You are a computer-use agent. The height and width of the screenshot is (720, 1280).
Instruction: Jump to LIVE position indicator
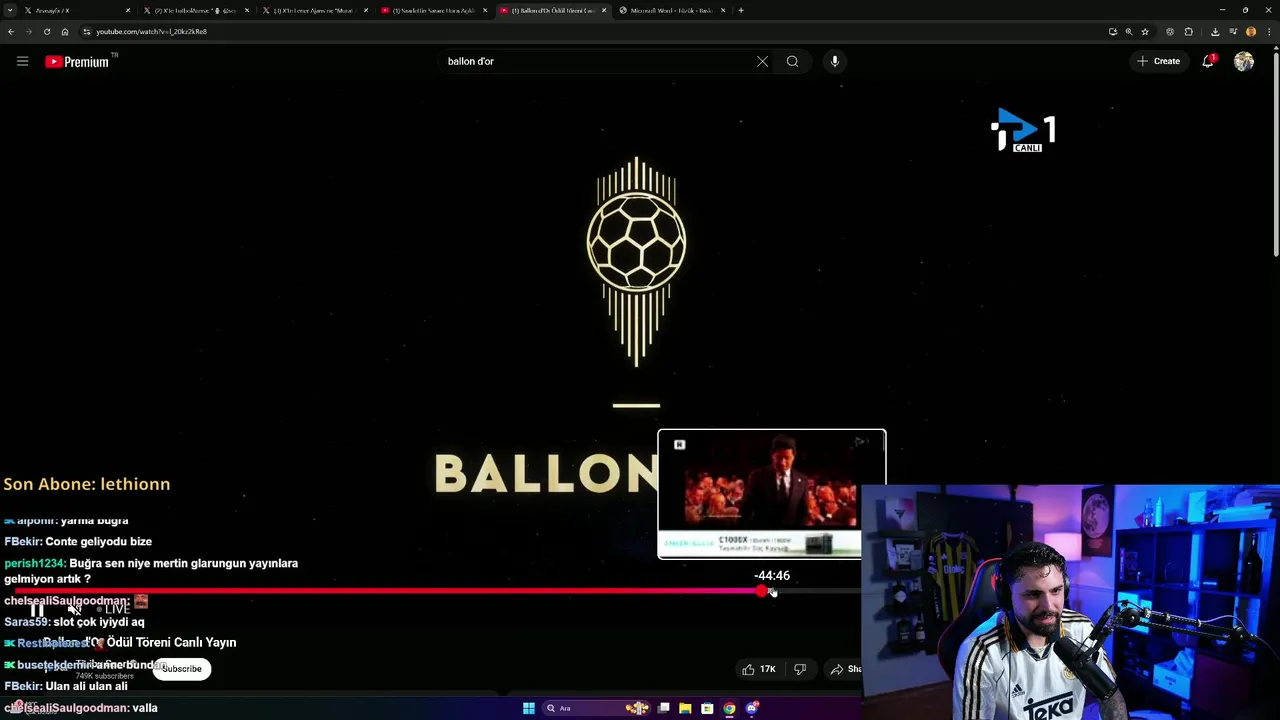(114, 609)
